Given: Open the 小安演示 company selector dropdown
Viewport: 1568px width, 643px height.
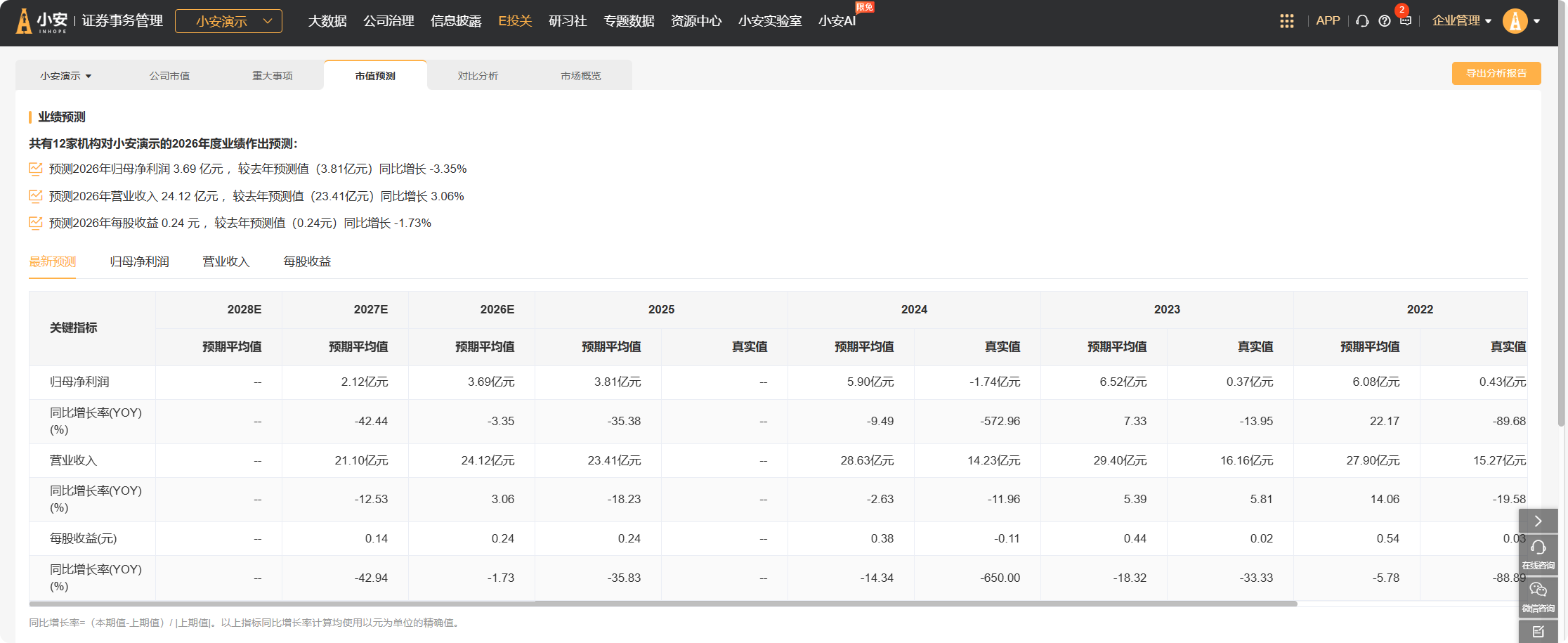Looking at the screenshot, I should [228, 21].
